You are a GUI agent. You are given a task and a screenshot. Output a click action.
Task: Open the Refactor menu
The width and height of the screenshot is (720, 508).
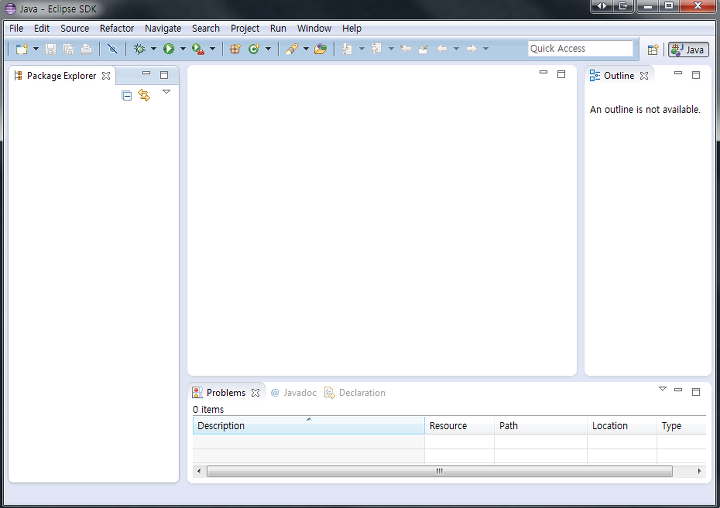(117, 28)
